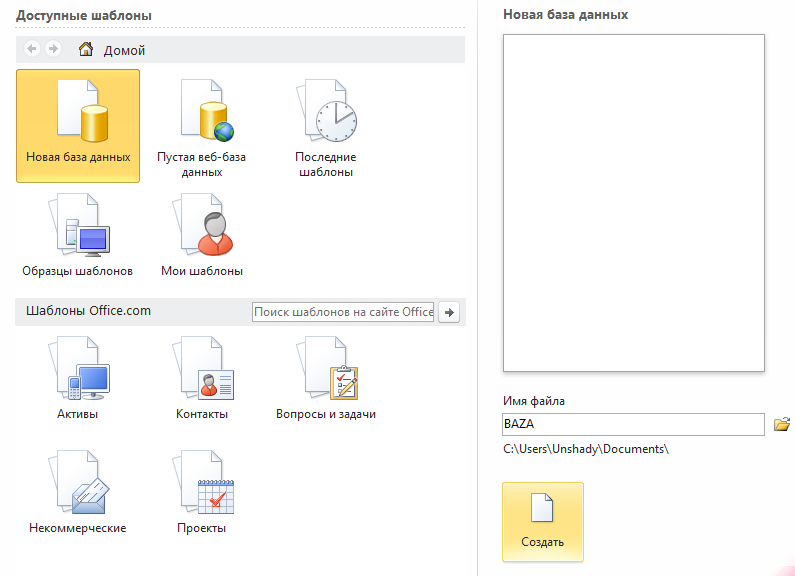The image size is (795, 576).
Task: Go forward with the right navigation arrow
Action: point(53,49)
